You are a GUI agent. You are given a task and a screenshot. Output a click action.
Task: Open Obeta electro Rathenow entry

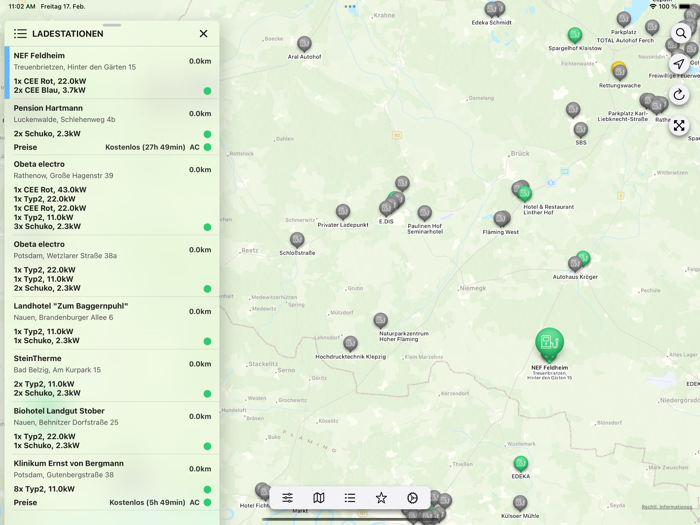tap(112, 195)
